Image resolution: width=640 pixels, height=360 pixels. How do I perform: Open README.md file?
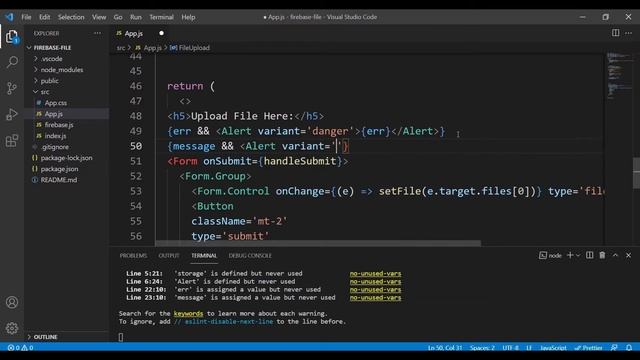pyautogui.click(x=58, y=180)
